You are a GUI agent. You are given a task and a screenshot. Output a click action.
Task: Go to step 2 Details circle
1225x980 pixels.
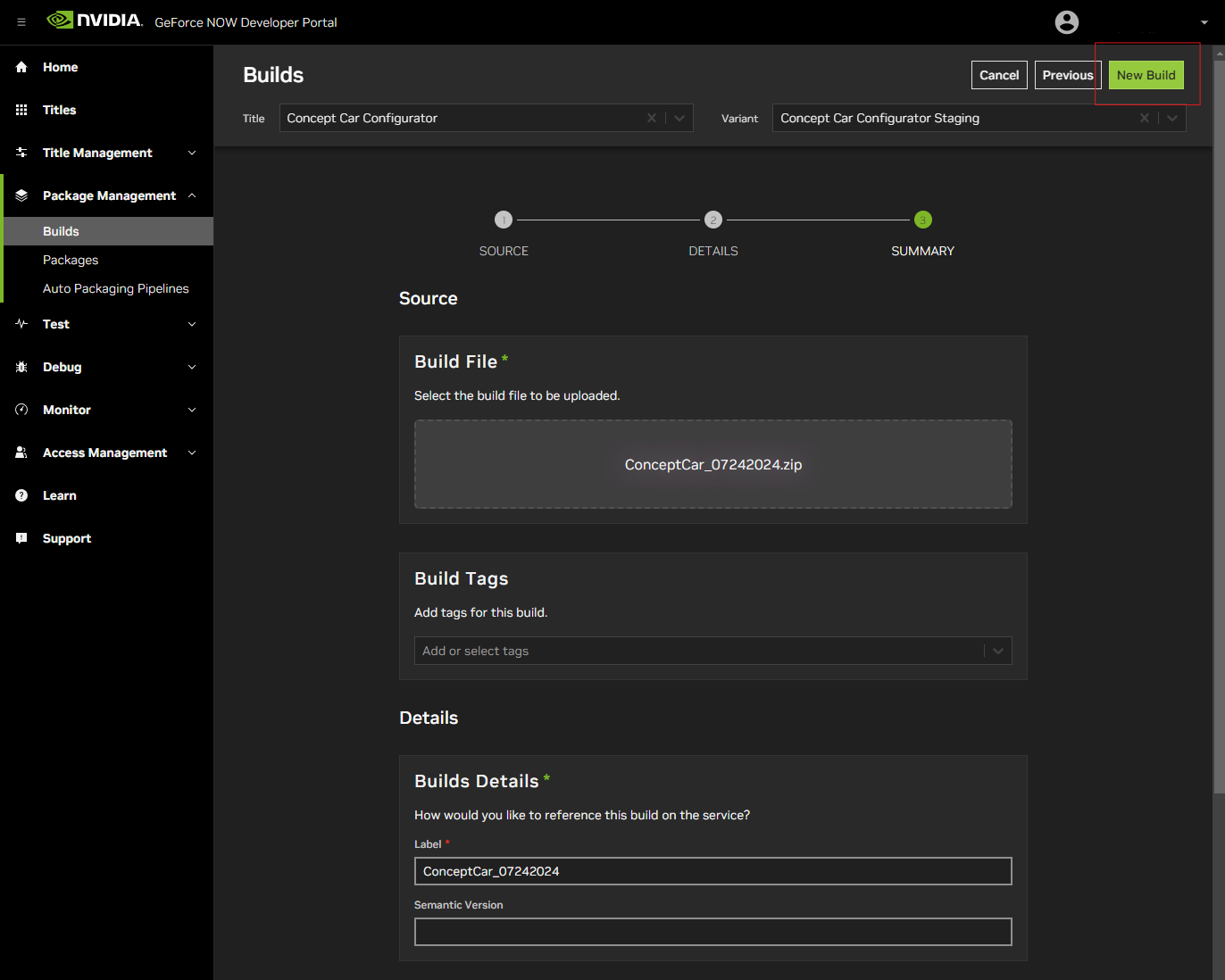coord(713,220)
